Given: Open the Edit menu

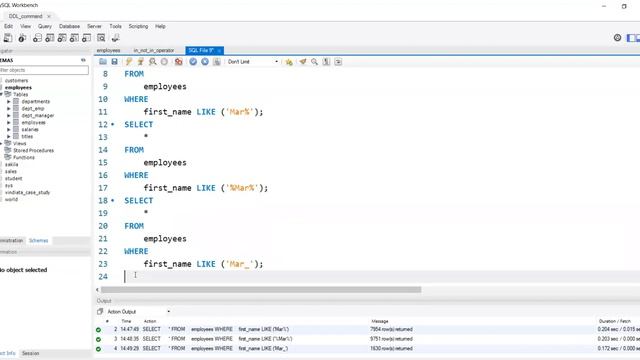Looking at the screenshot, I should coord(8,26).
